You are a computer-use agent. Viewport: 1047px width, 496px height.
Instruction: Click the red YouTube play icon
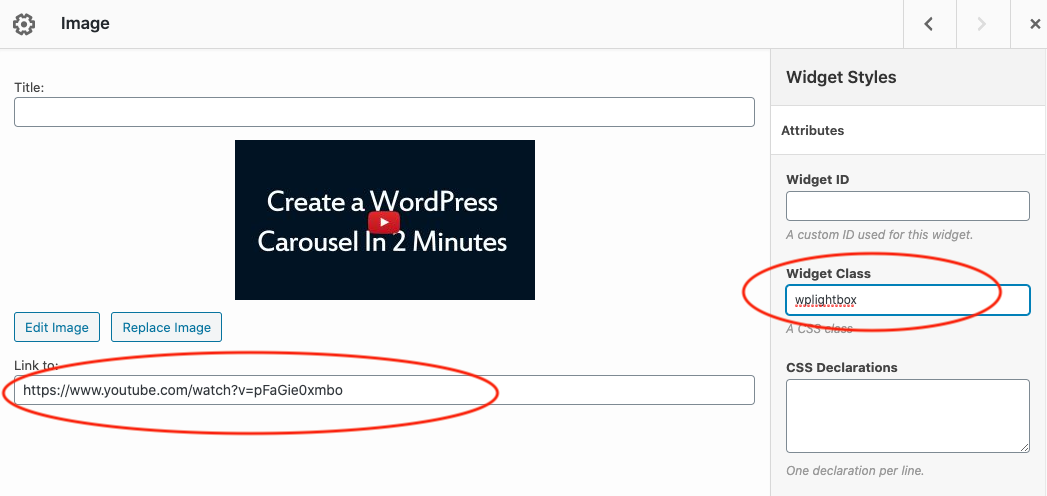coord(384,222)
